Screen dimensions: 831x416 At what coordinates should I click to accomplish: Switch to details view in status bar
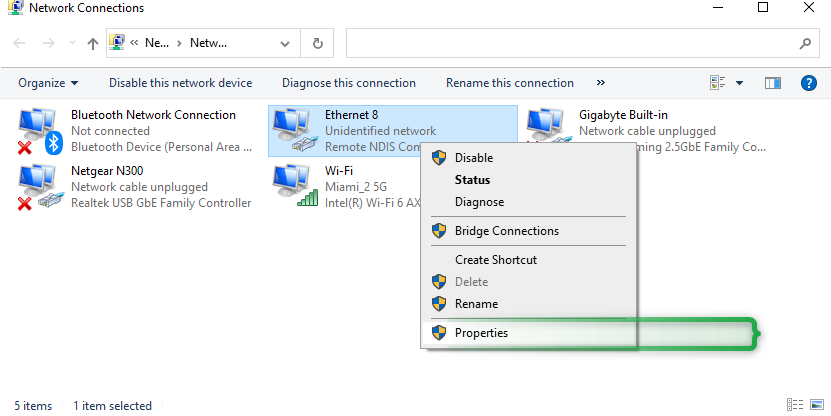(x=794, y=405)
